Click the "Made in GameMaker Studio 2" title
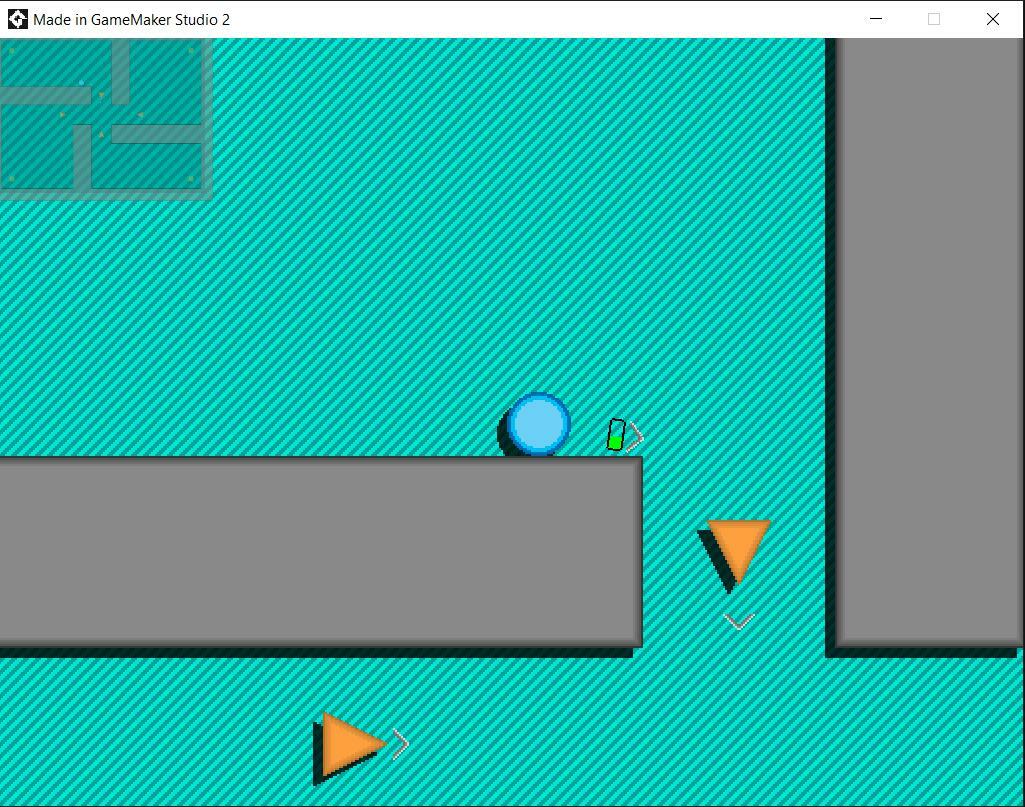 [131, 19]
